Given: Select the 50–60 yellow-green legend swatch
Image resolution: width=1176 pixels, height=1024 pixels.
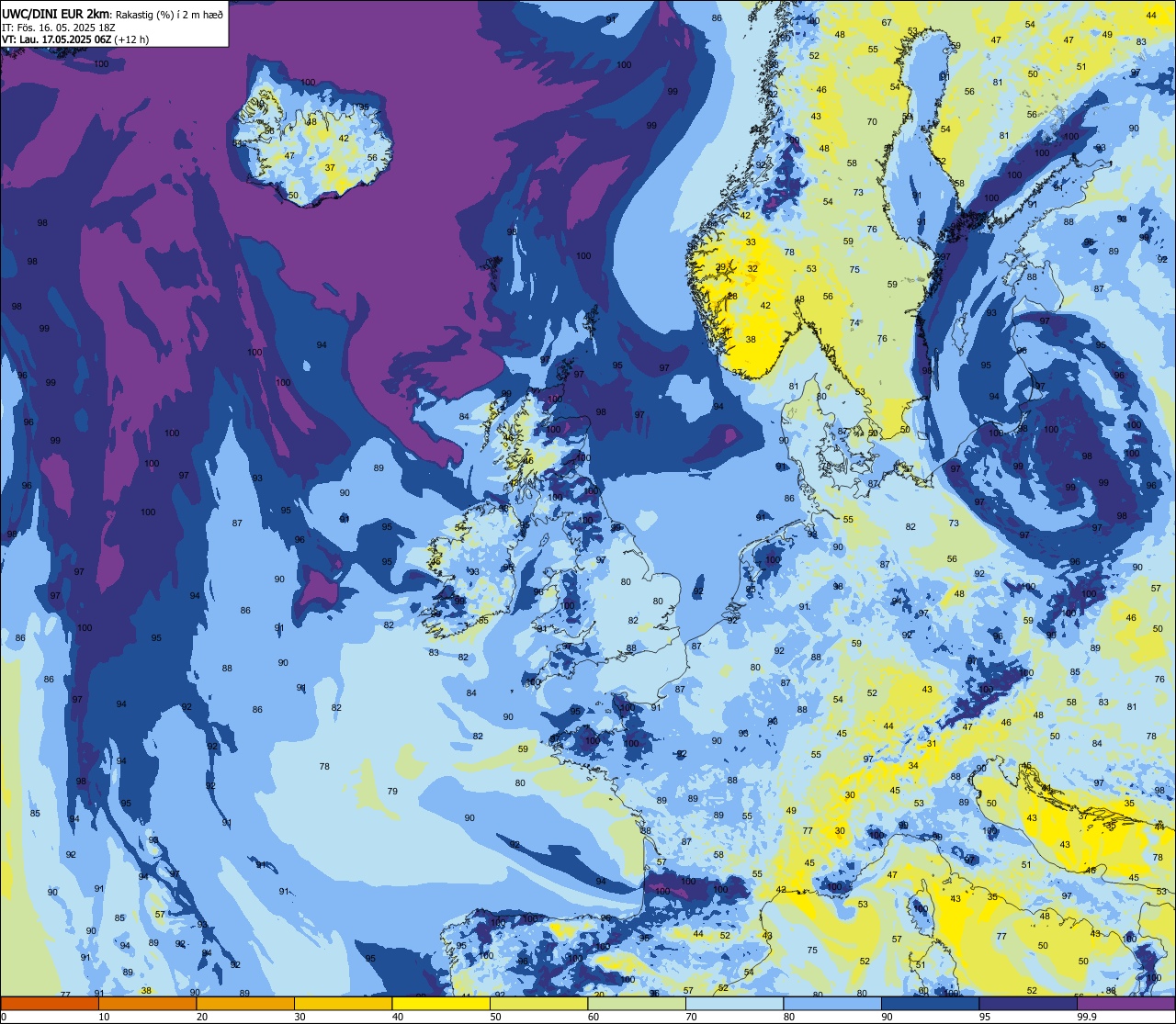Looking at the screenshot, I should (538, 1003).
